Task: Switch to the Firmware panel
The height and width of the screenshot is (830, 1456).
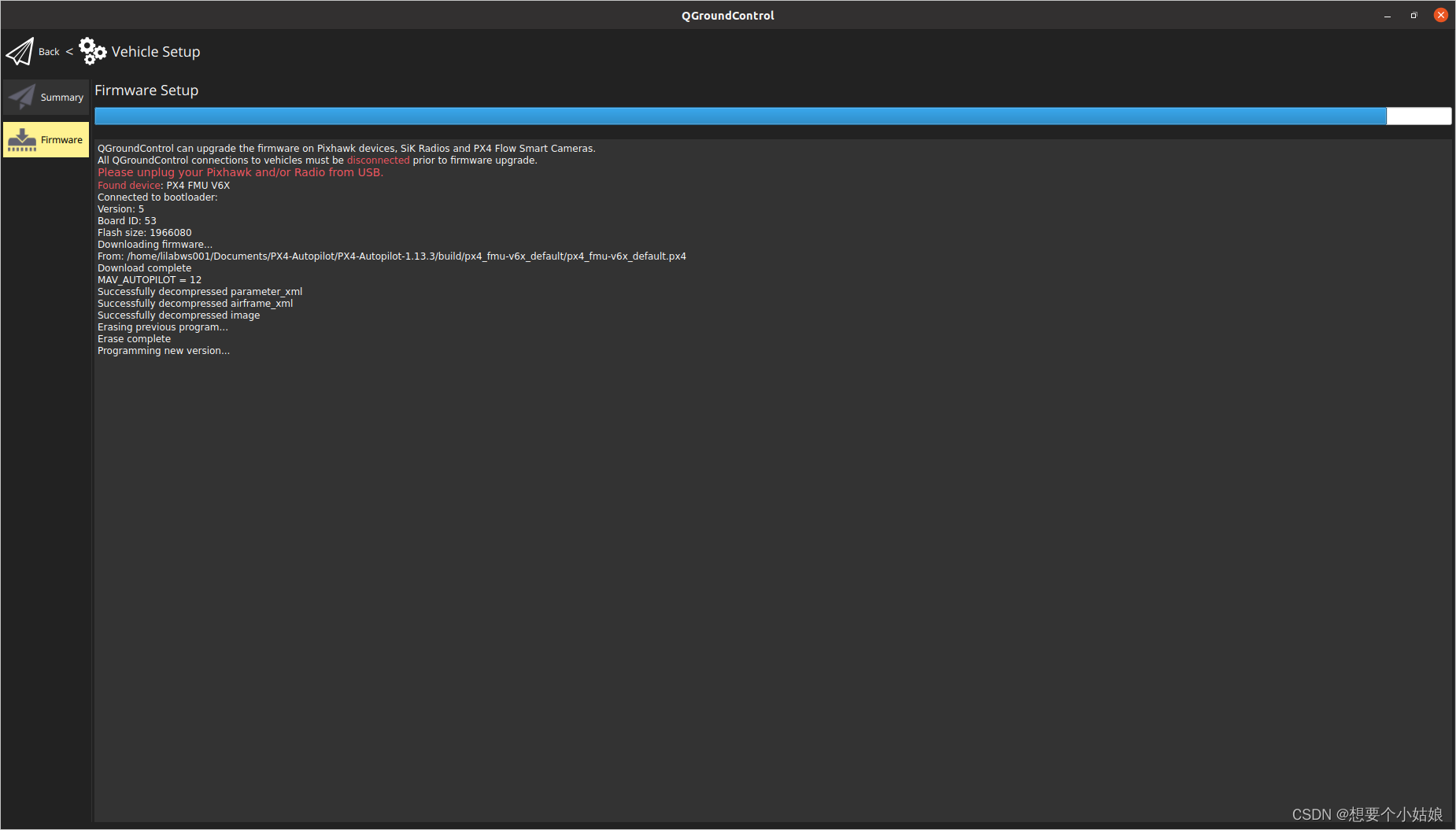Action: tap(46, 139)
